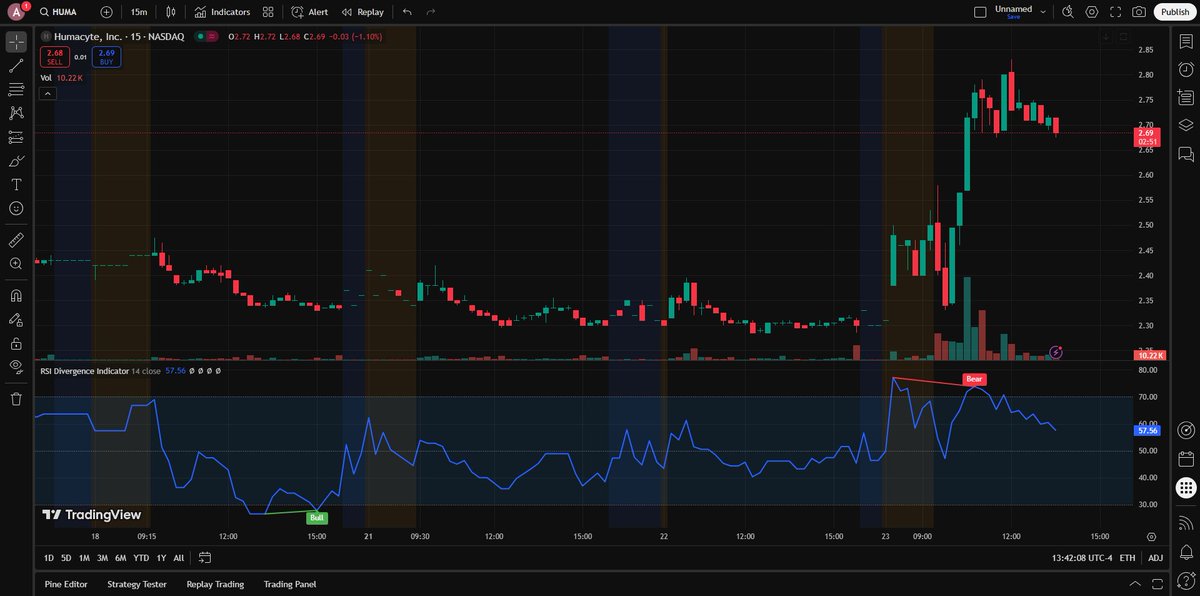The height and width of the screenshot is (596, 1200).
Task: Open the object tree layers panel
Action: (x=1185, y=126)
